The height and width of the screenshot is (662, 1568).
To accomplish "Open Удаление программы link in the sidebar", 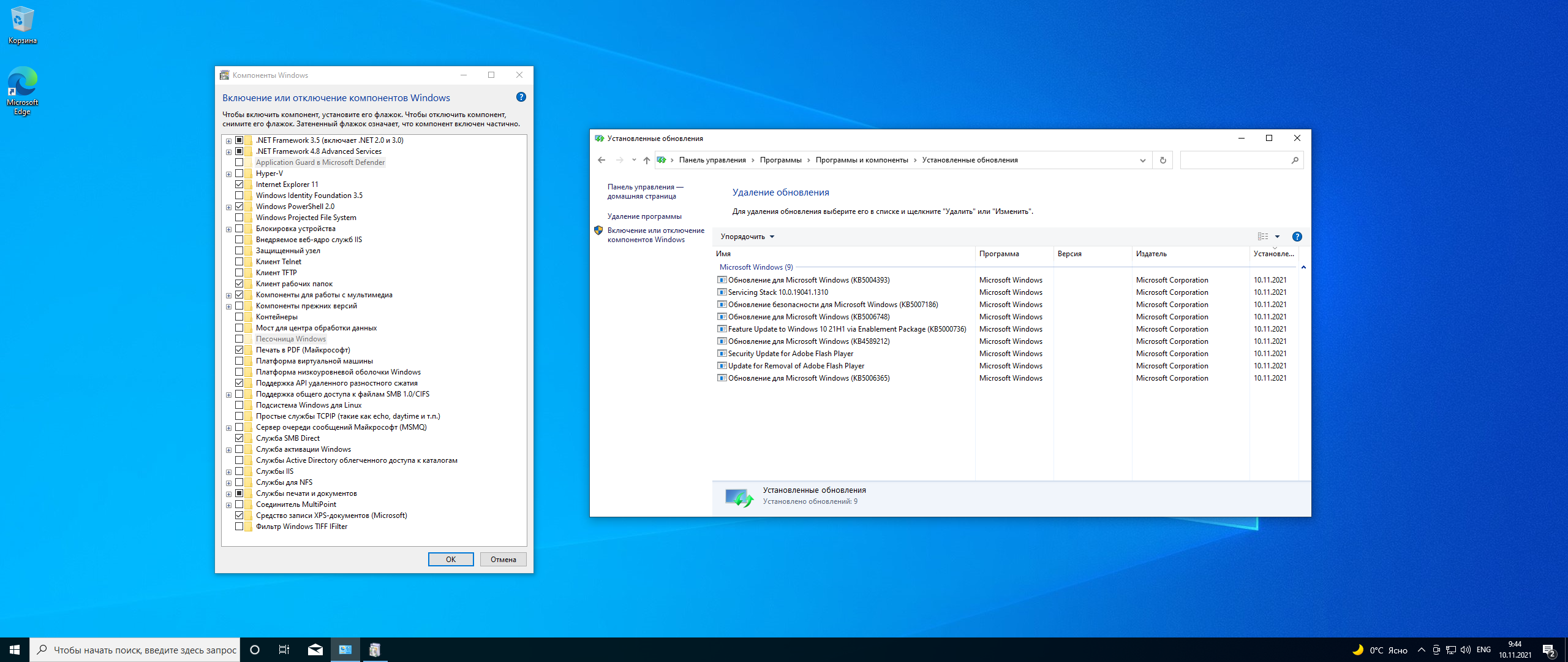I will pos(644,216).
